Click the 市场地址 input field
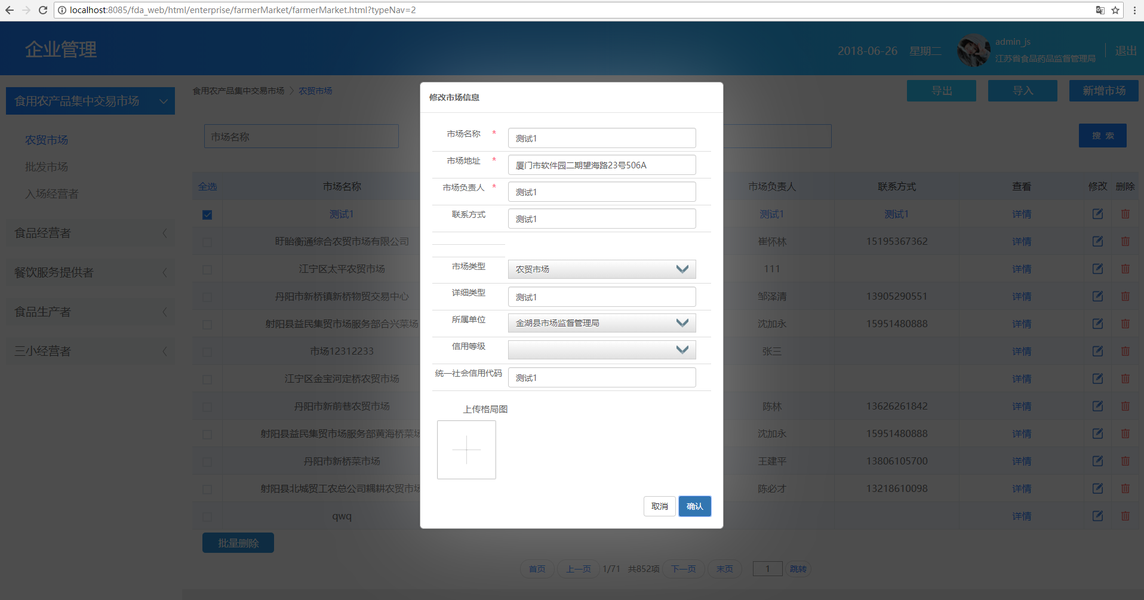 pyautogui.click(x=601, y=165)
